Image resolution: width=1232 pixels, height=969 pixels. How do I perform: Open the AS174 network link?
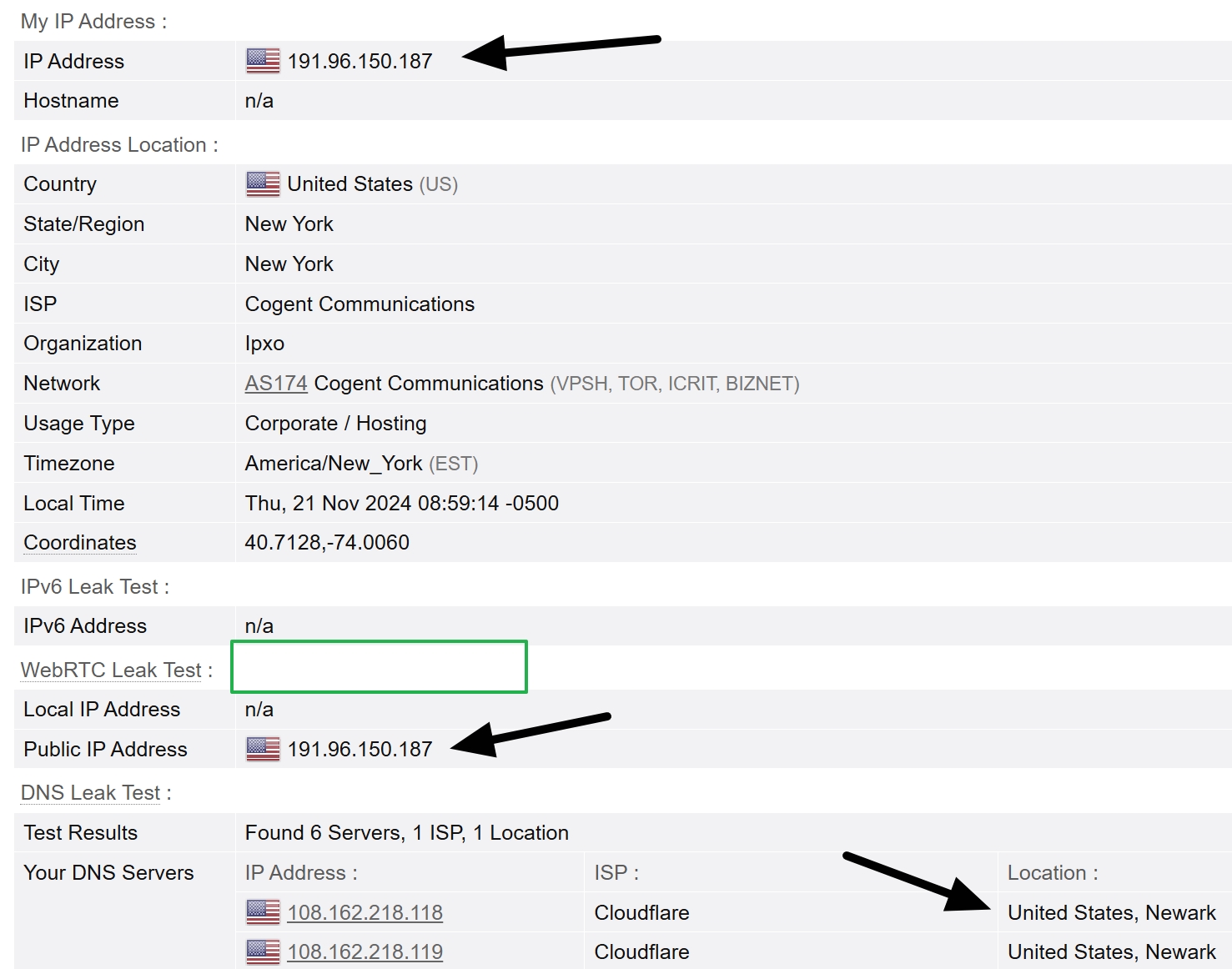click(275, 383)
